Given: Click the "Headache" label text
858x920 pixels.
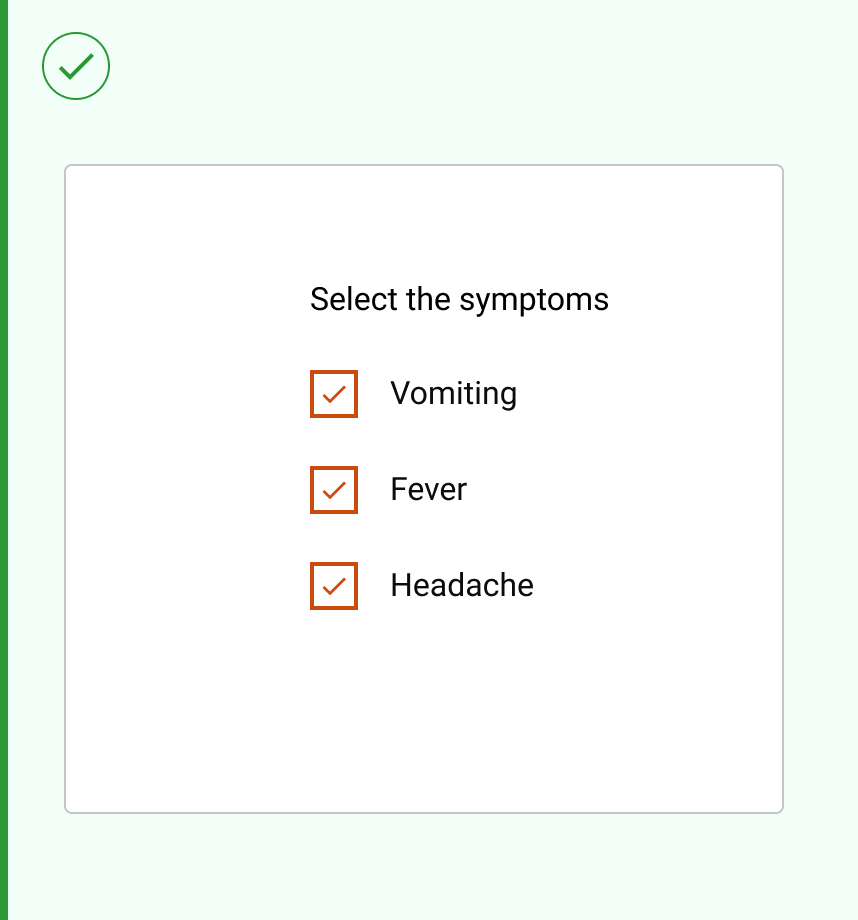Looking at the screenshot, I should click(x=462, y=586).
